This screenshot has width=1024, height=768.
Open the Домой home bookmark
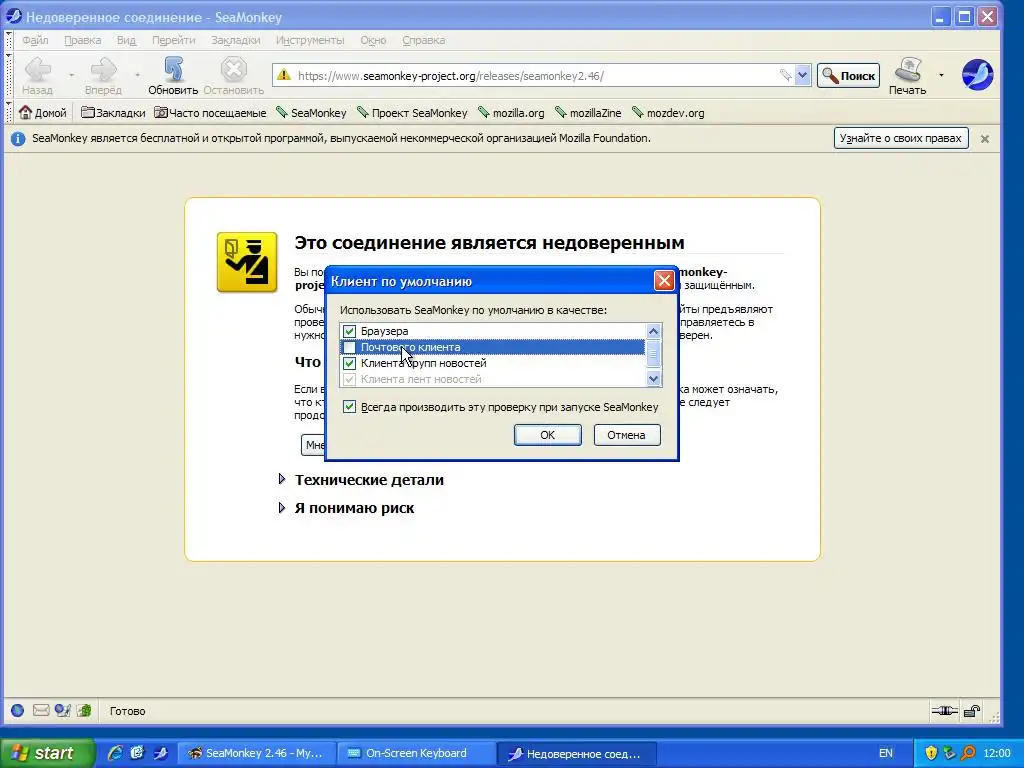[x=43, y=113]
